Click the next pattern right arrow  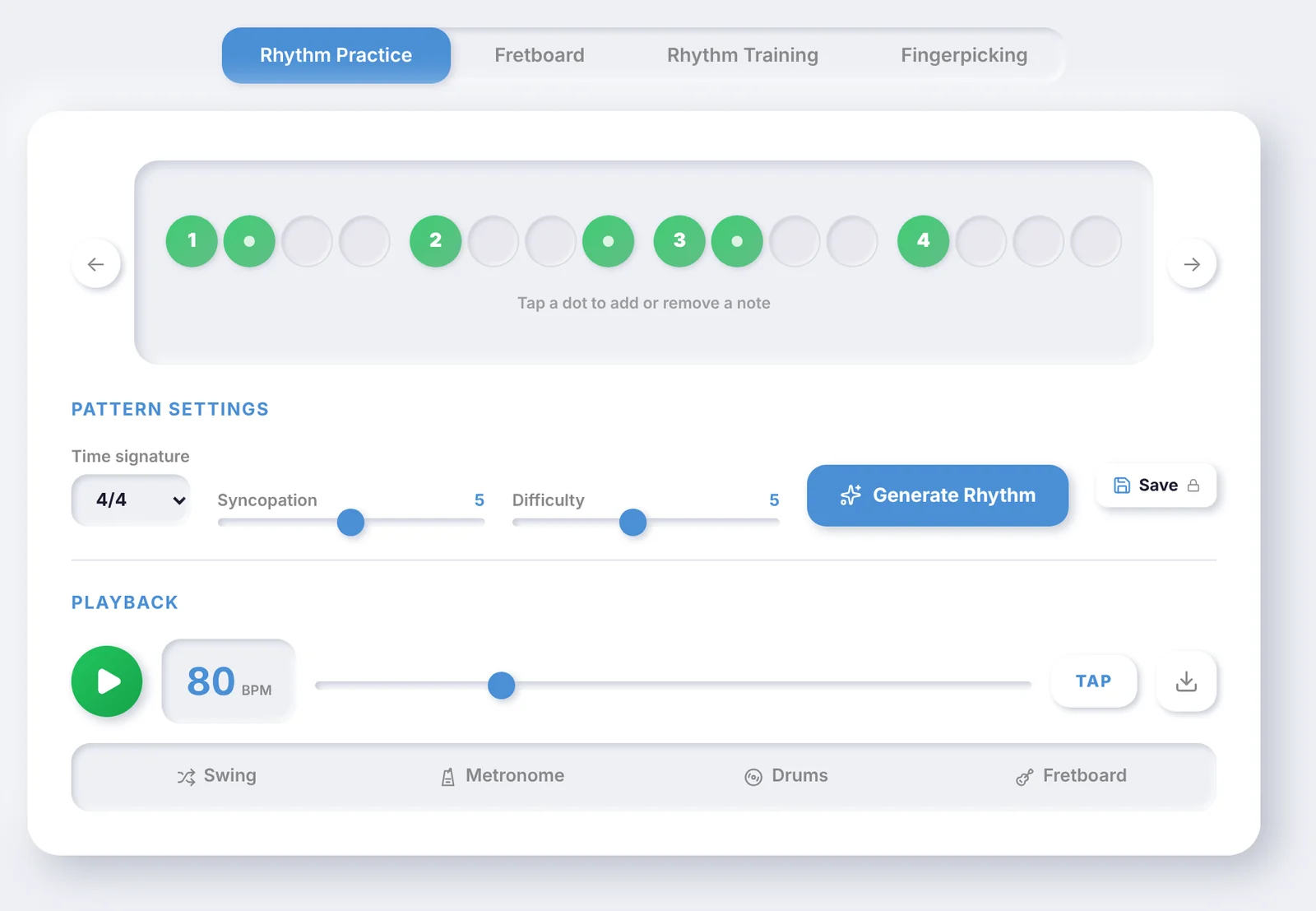coord(1192,264)
